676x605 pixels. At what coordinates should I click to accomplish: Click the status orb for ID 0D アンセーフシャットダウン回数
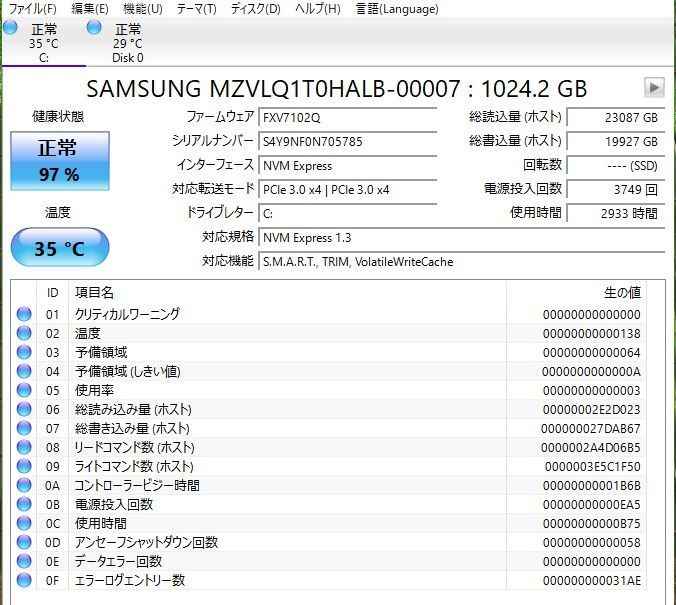pyautogui.click(x=24, y=542)
